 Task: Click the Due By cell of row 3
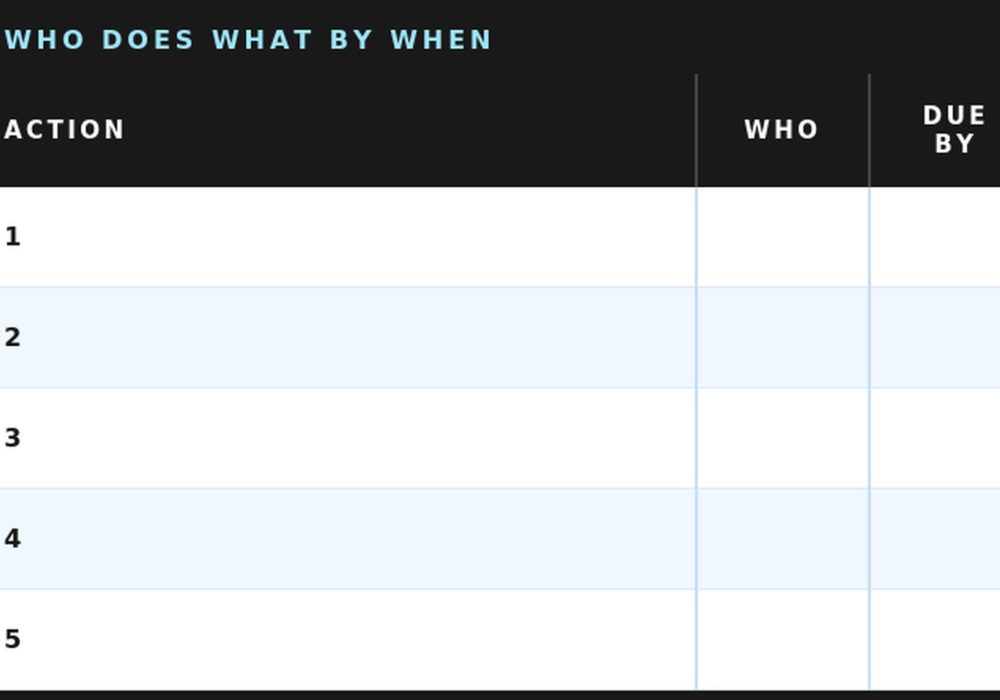click(x=935, y=438)
